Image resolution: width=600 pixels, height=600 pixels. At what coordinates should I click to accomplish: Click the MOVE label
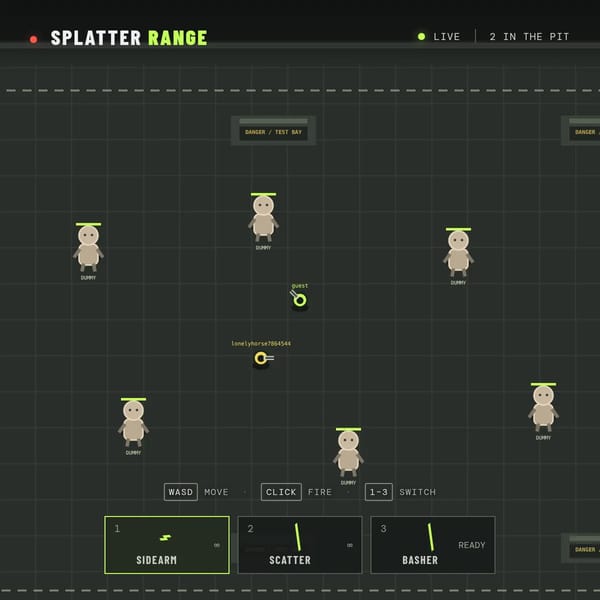tap(216, 492)
